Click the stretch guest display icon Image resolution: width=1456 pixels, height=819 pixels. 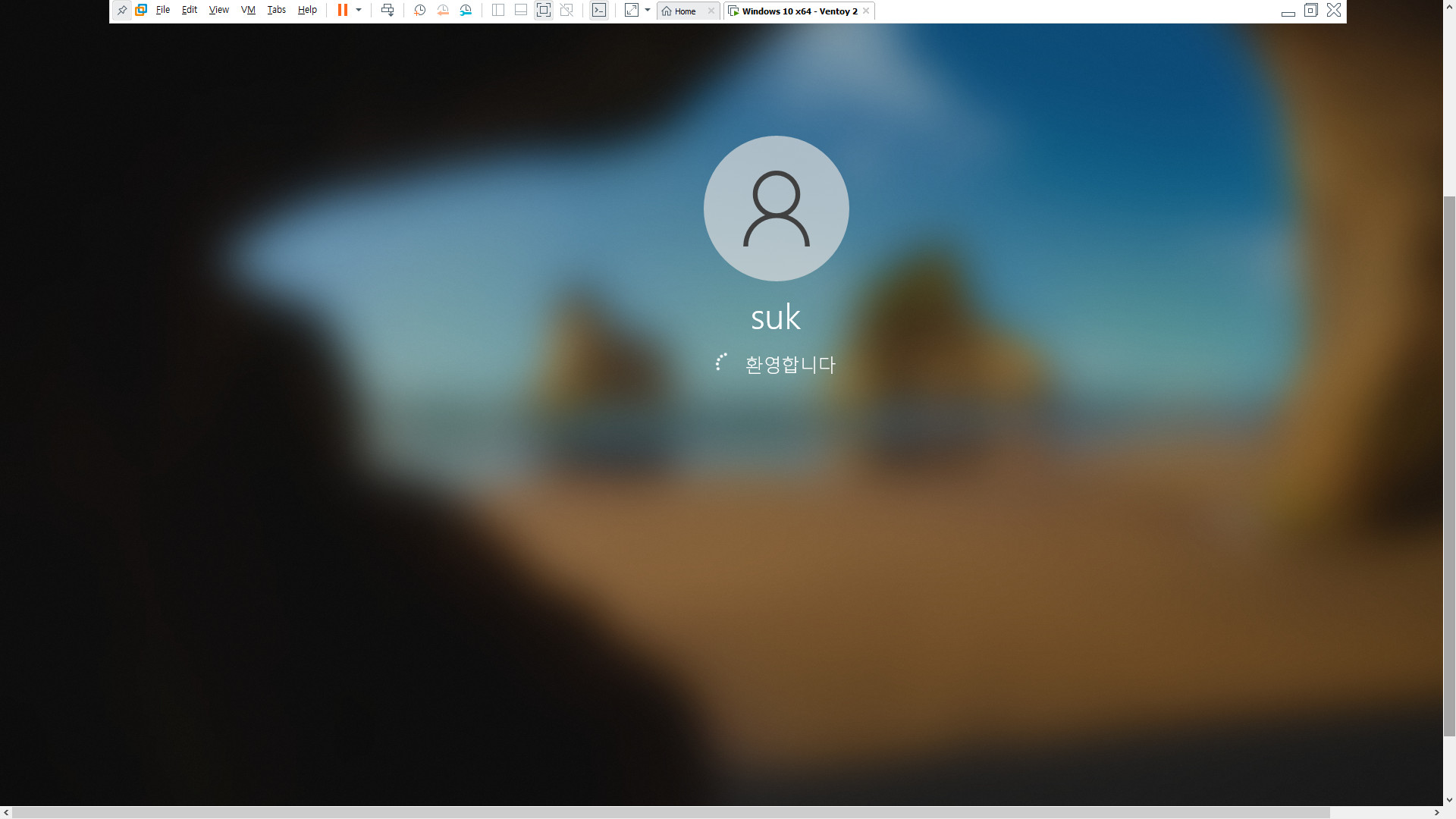[x=632, y=11]
